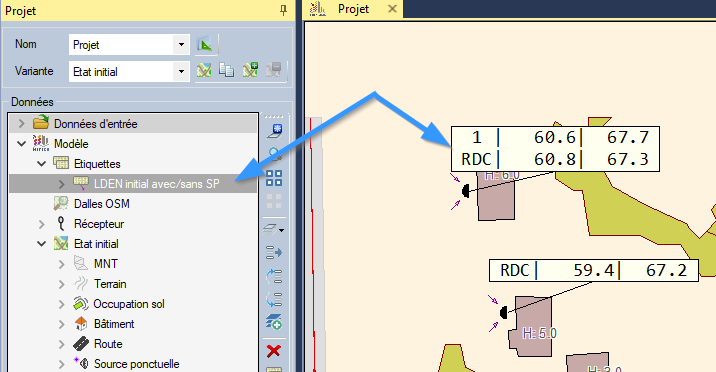Select Etiquettes in the tree
Viewport: 716px width, 372px height.
click(97, 164)
